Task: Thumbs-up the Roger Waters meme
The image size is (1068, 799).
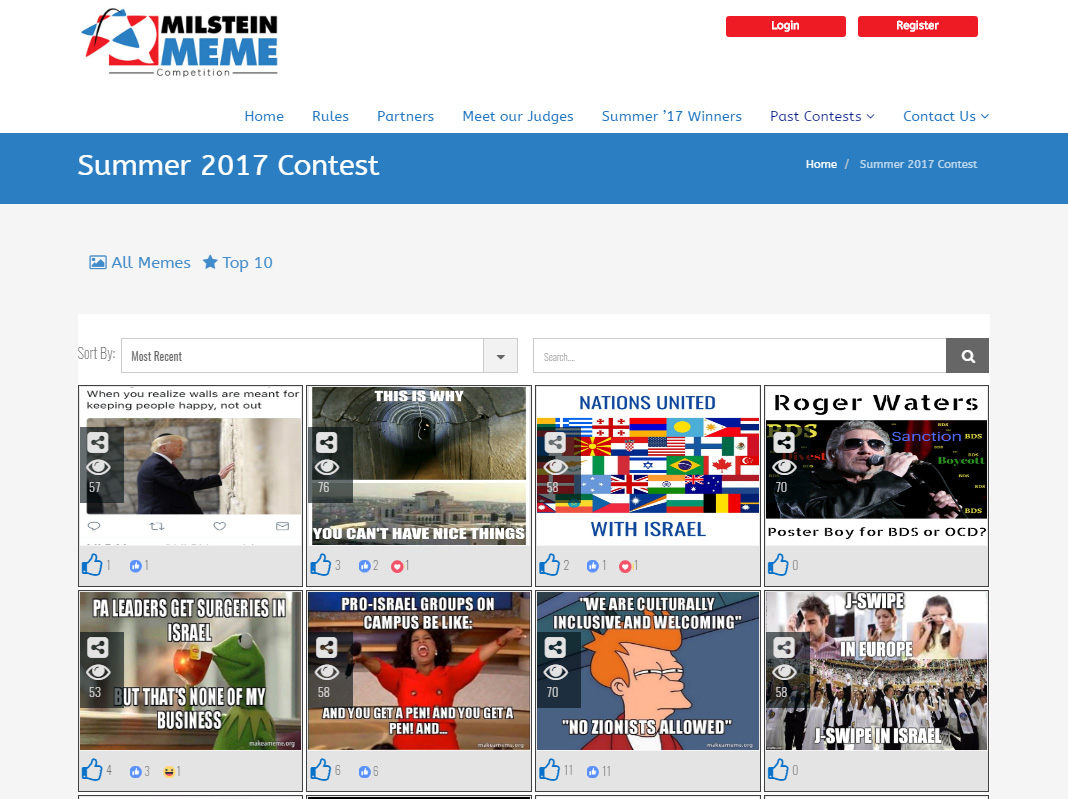Action: (779, 565)
